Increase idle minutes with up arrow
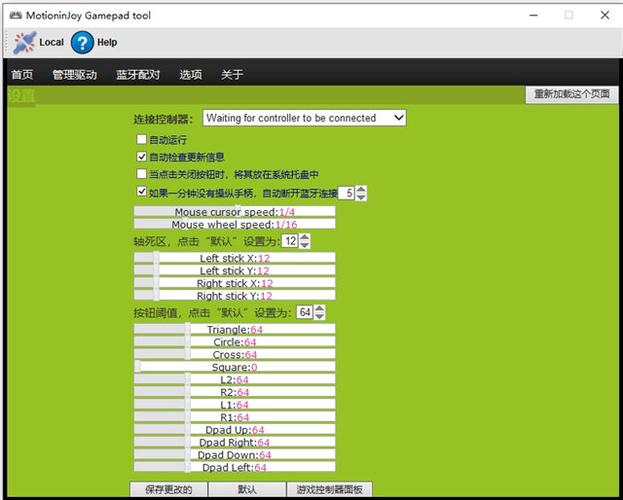This screenshot has width=623, height=500. point(361,190)
